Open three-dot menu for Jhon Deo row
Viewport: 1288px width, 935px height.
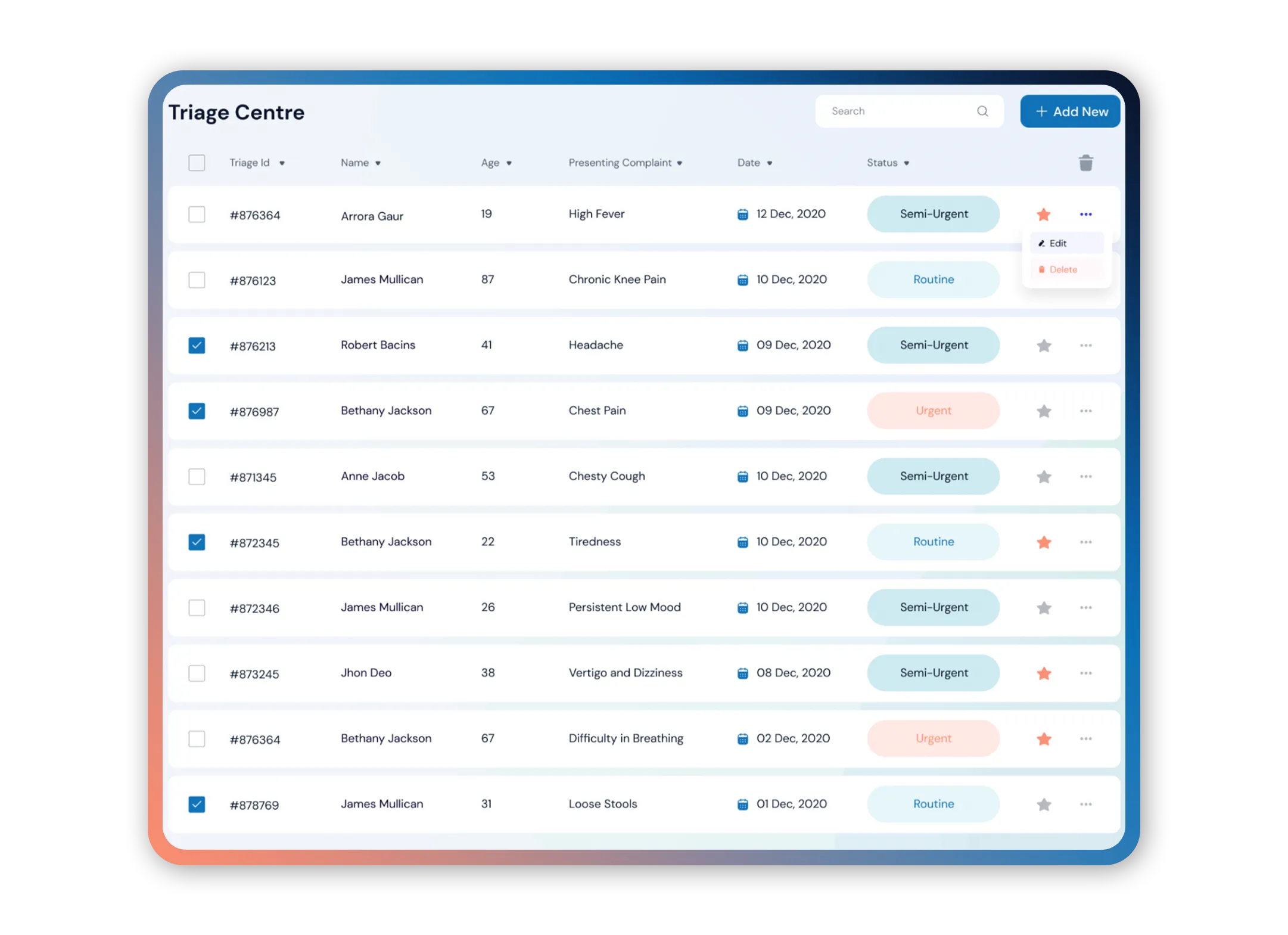point(1085,673)
